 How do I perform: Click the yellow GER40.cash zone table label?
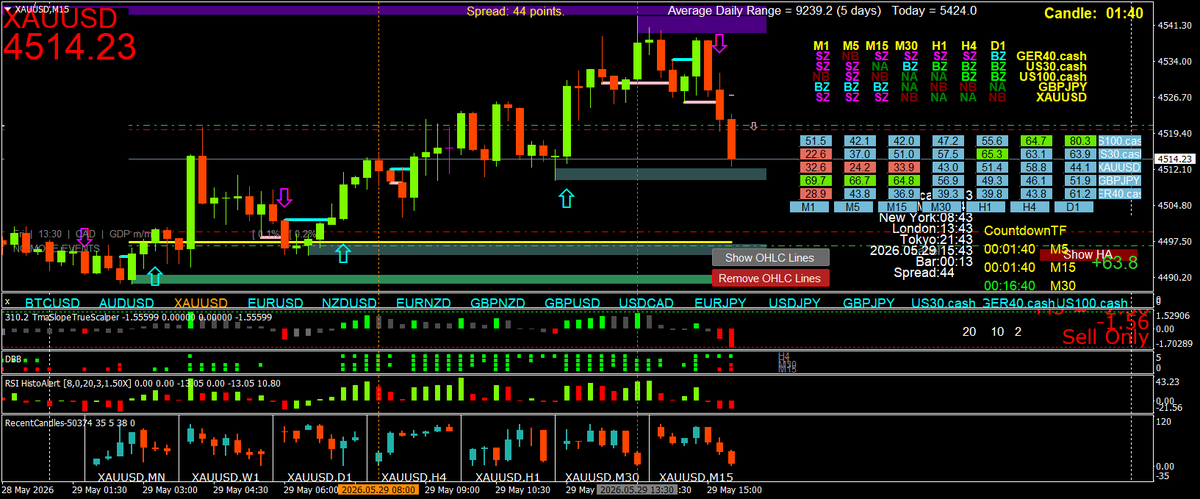point(1050,56)
